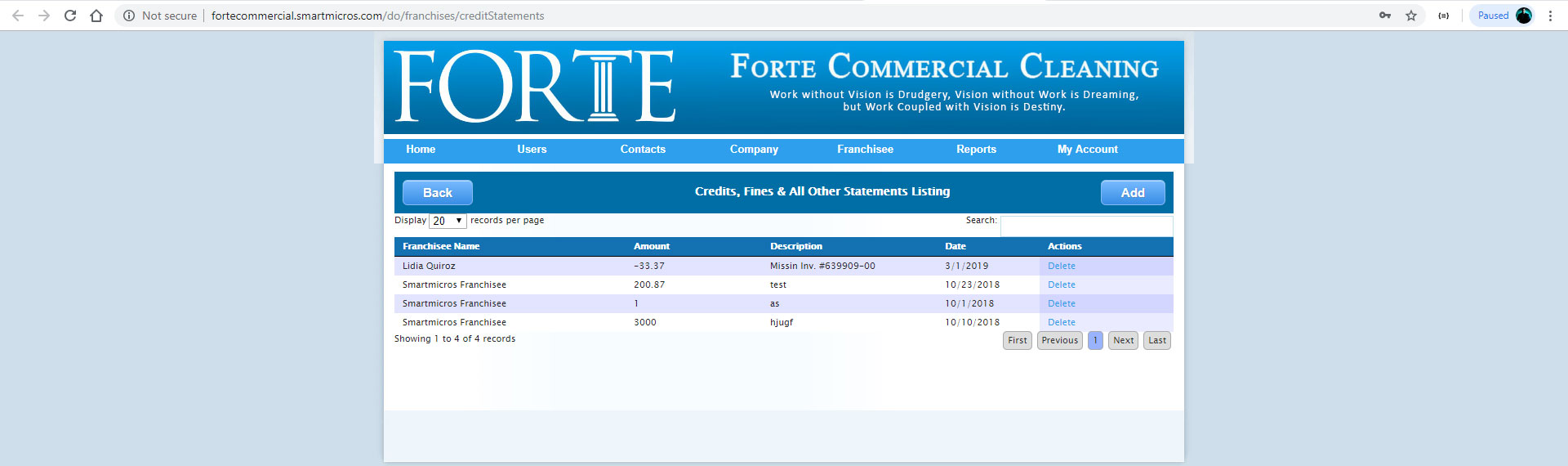Delete the hjugf 3000 statement

coord(1062,322)
